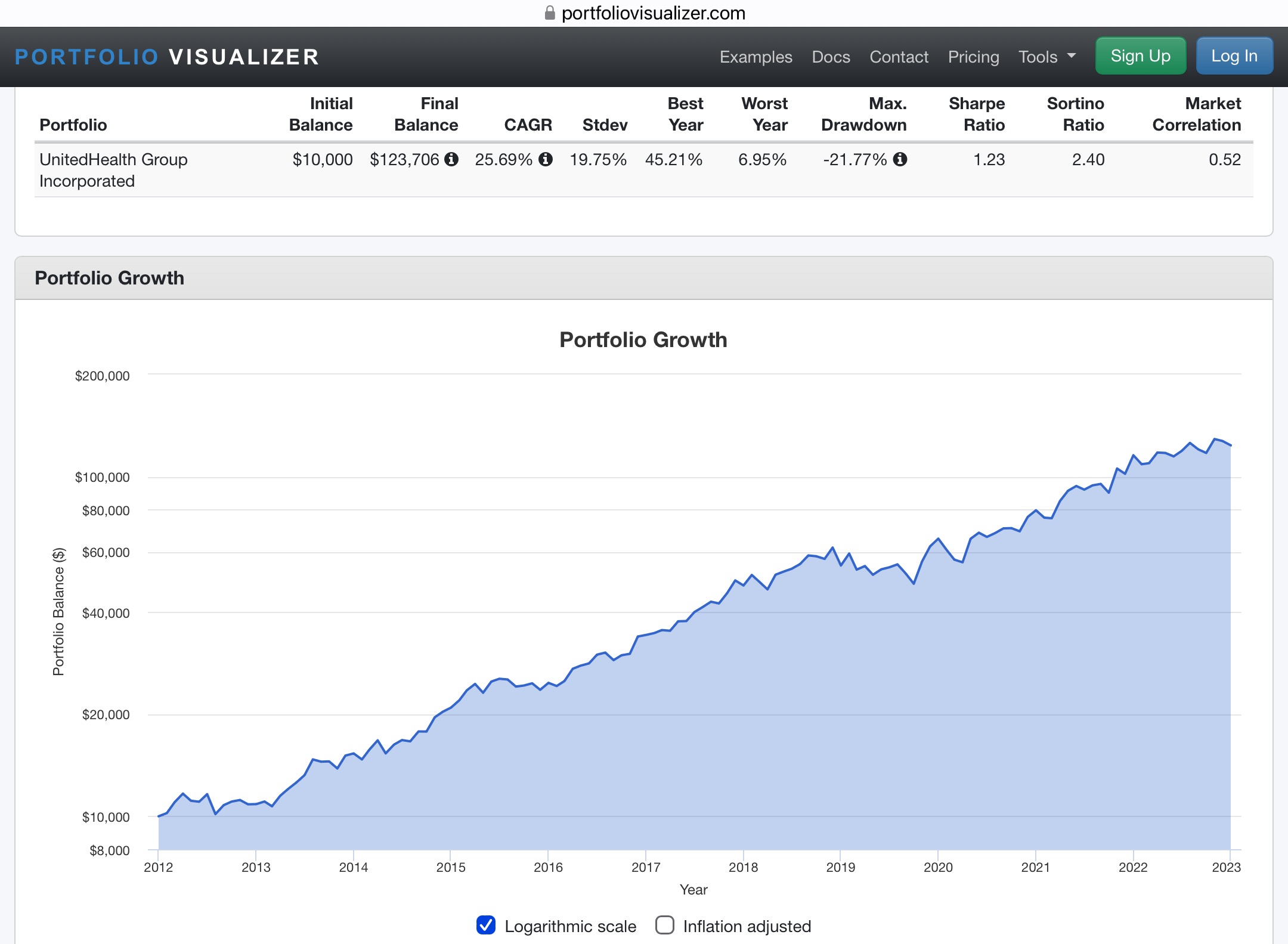Image resolution: width=1288 pixels, height=944 pixels.
Task: Click the 2012 x-axis label
Action: [x=158, y=867]
